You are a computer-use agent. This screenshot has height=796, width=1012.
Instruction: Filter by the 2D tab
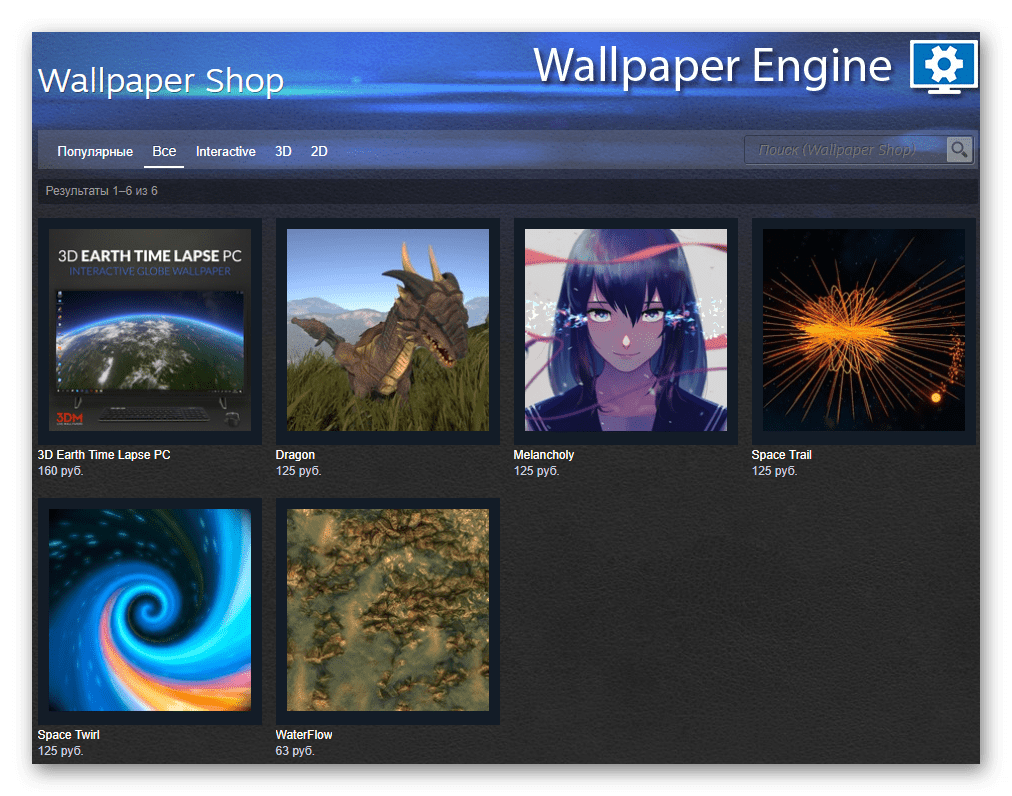pyautogui.click(x=319, y=152)
